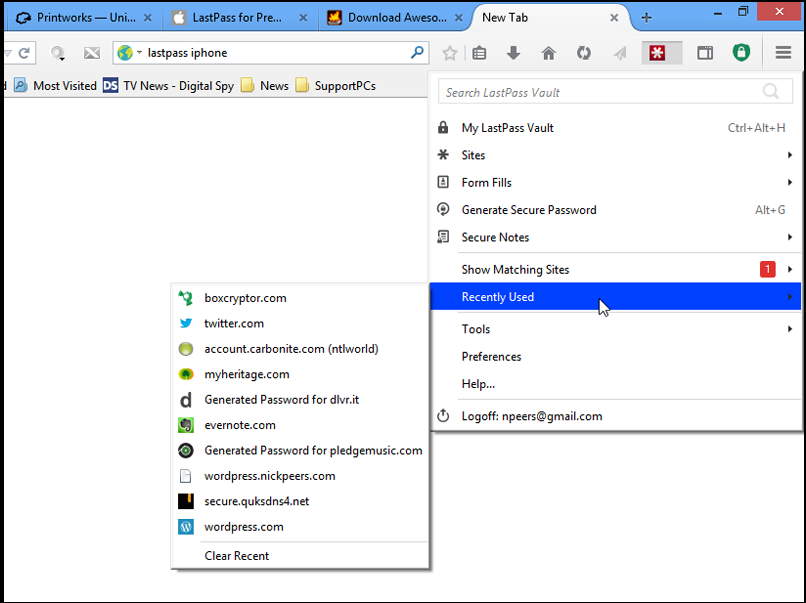Click the sync arrows icon
The height and width of the screenshot is (603, 806).
pyautogui.click(x=583, y=53)
